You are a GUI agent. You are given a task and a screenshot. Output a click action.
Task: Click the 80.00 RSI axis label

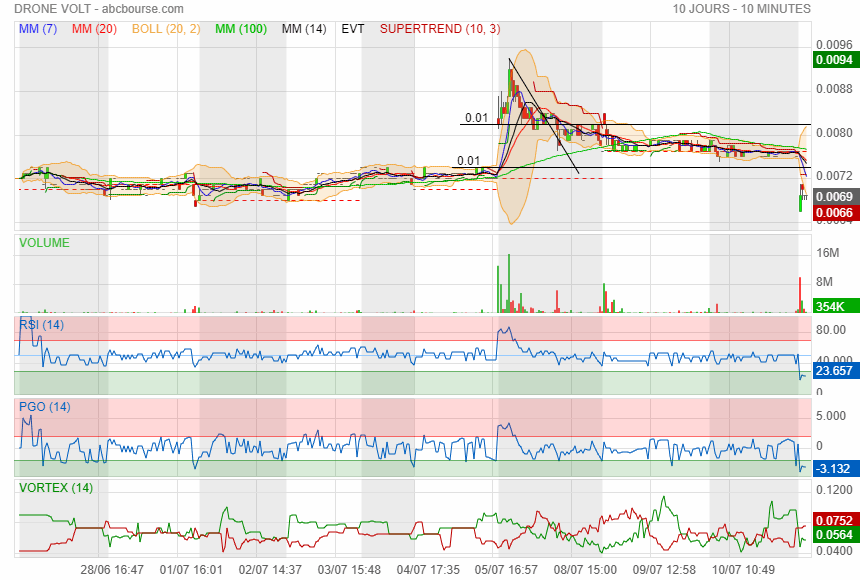[830, 329]
